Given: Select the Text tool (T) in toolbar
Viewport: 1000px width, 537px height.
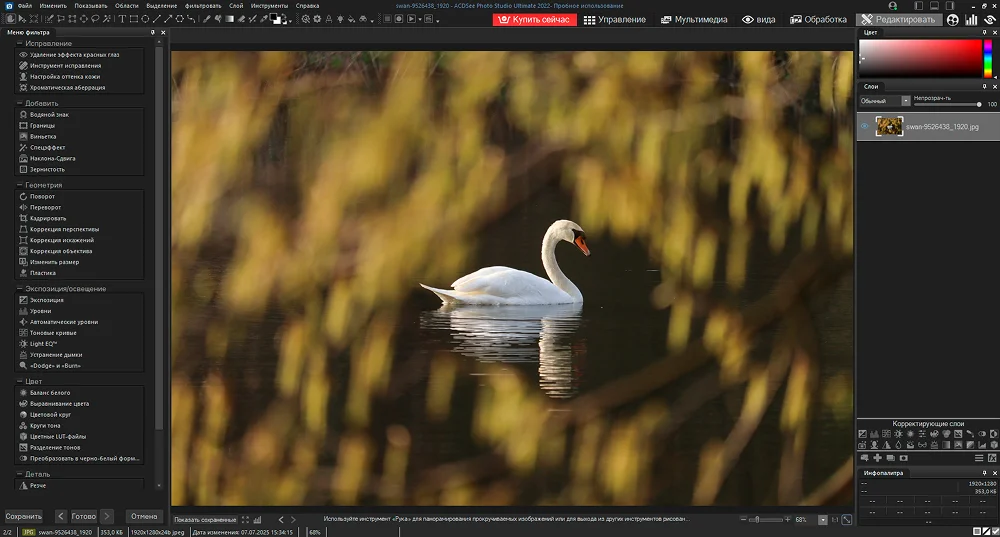Looking at the screenshot, I should coord(122,19).
